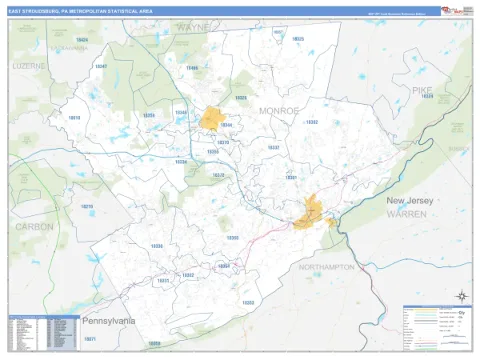Click the MONROE county label
The width and height of the screenshot is (480, 360).
coord(279,111)
